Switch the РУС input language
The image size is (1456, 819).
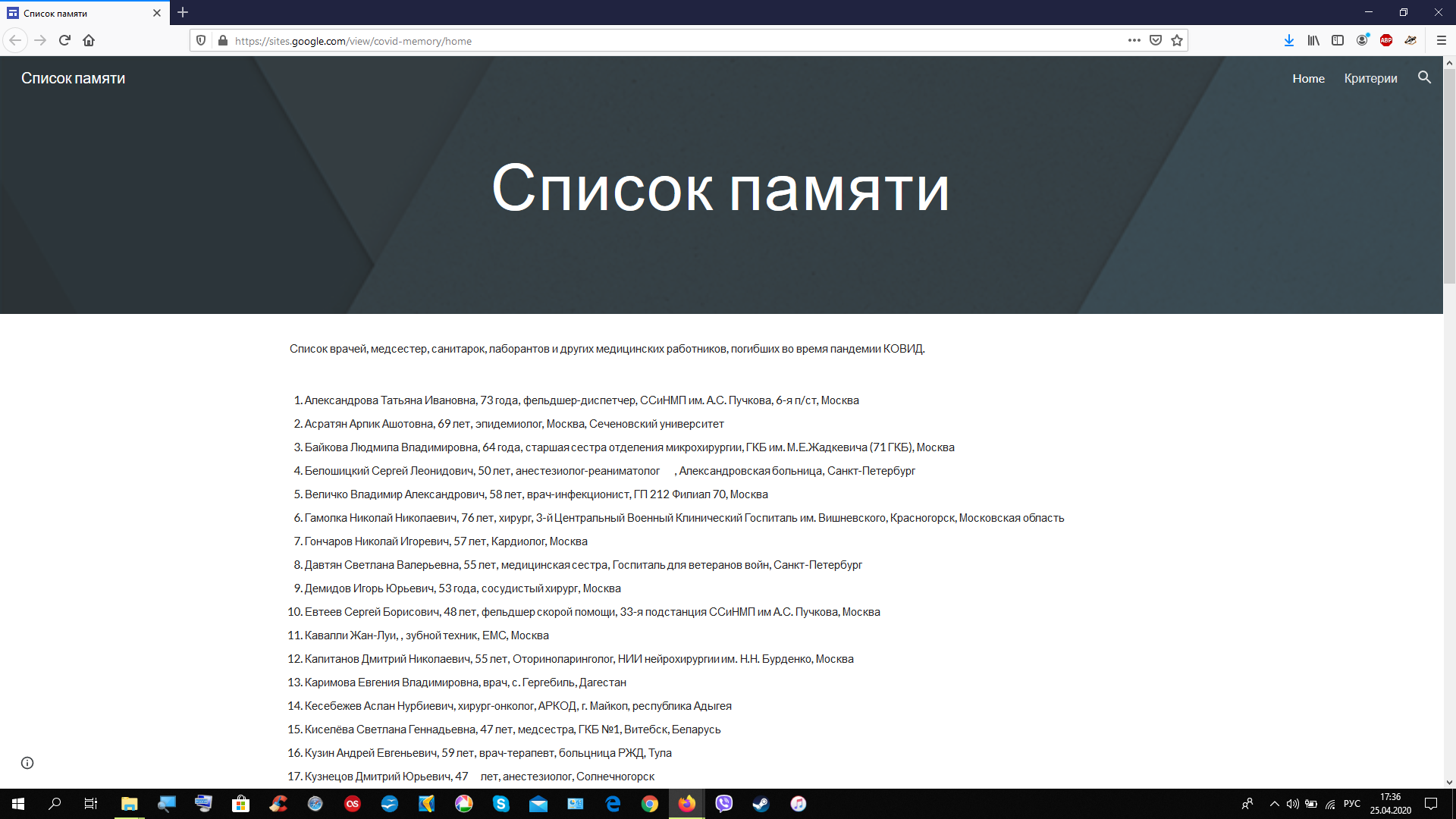coord(1351,804)
